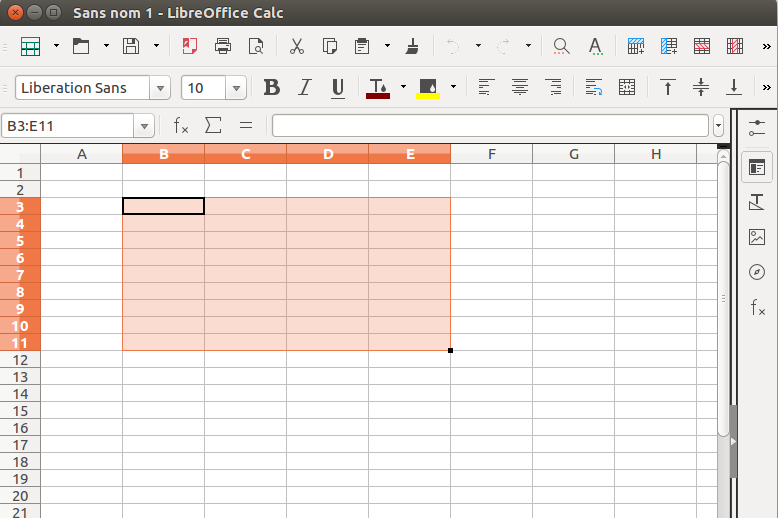778x518 pixels.
Task: Click into the formula input line
Action: tap(490, 126)
